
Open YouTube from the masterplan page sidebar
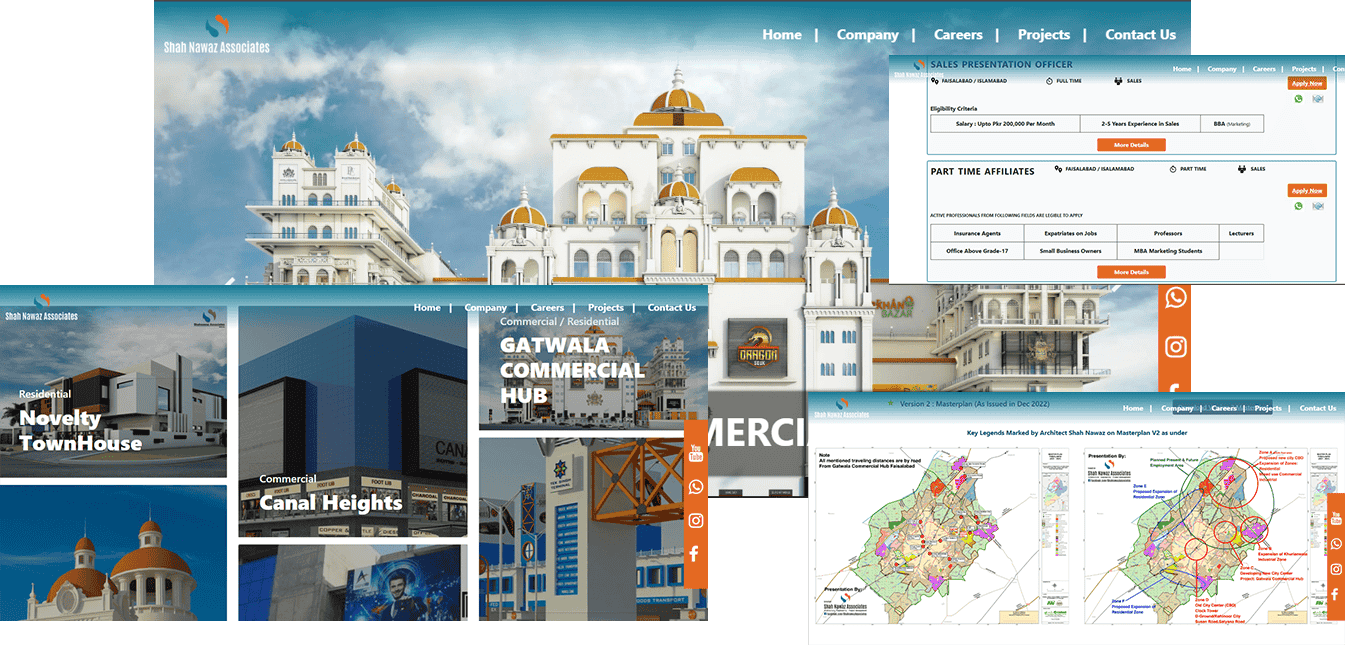tap(1336, 518)
